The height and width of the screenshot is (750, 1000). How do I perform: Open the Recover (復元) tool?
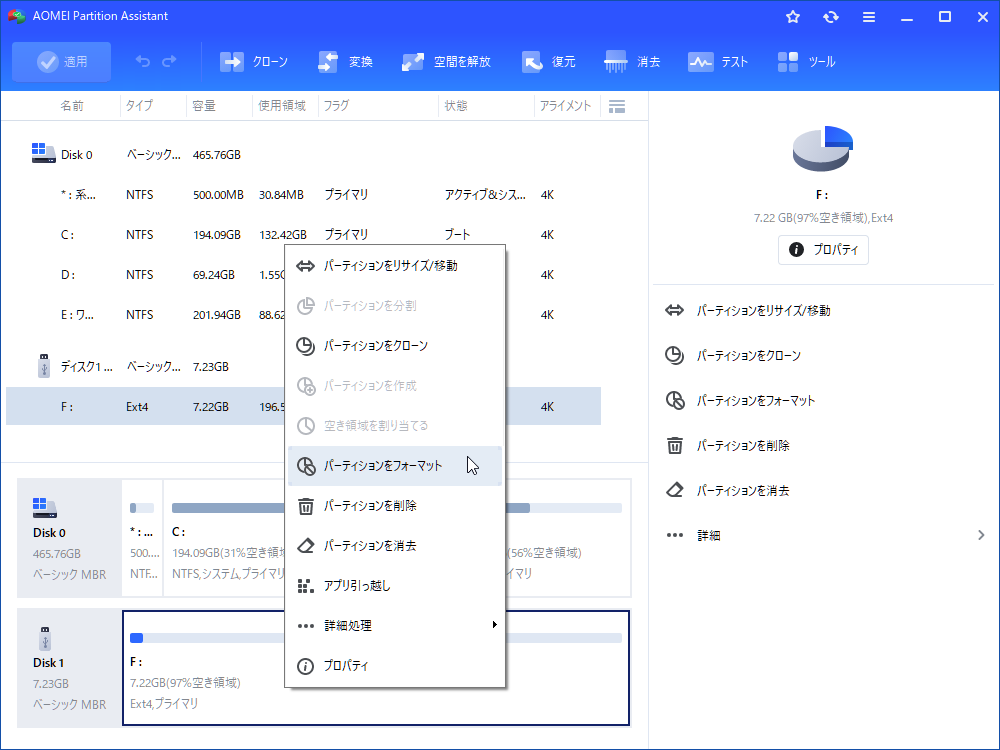532,62
